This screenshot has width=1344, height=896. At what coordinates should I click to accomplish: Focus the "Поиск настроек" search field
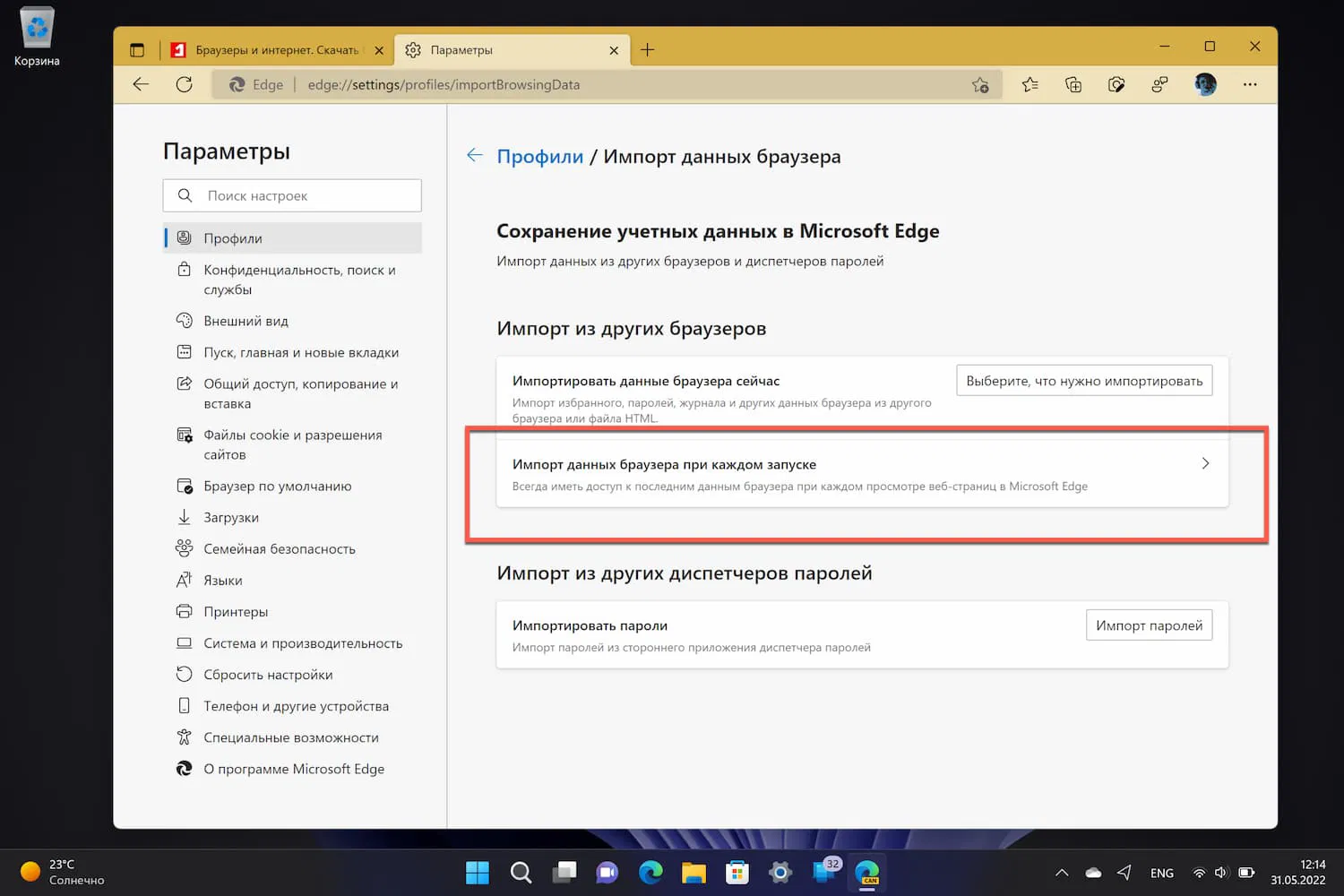click(x=292, y=195)
